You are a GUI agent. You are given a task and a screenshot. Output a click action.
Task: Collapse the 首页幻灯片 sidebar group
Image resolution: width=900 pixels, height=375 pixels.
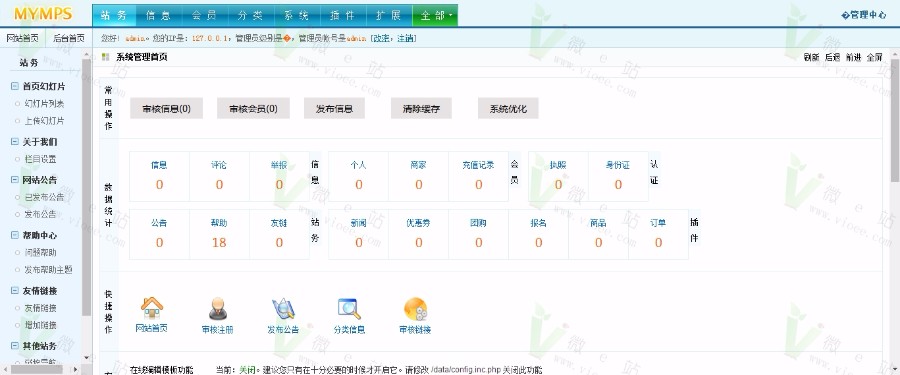click(15, 86)
